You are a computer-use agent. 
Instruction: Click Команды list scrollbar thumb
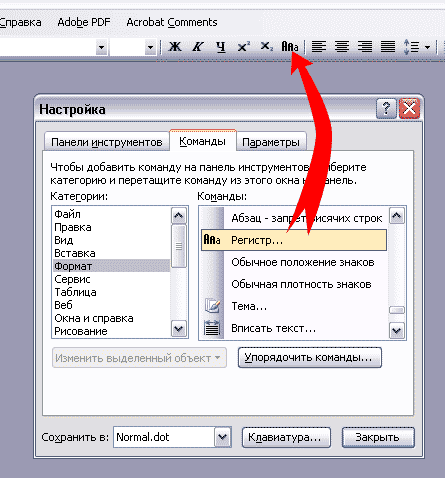point(397,310)
